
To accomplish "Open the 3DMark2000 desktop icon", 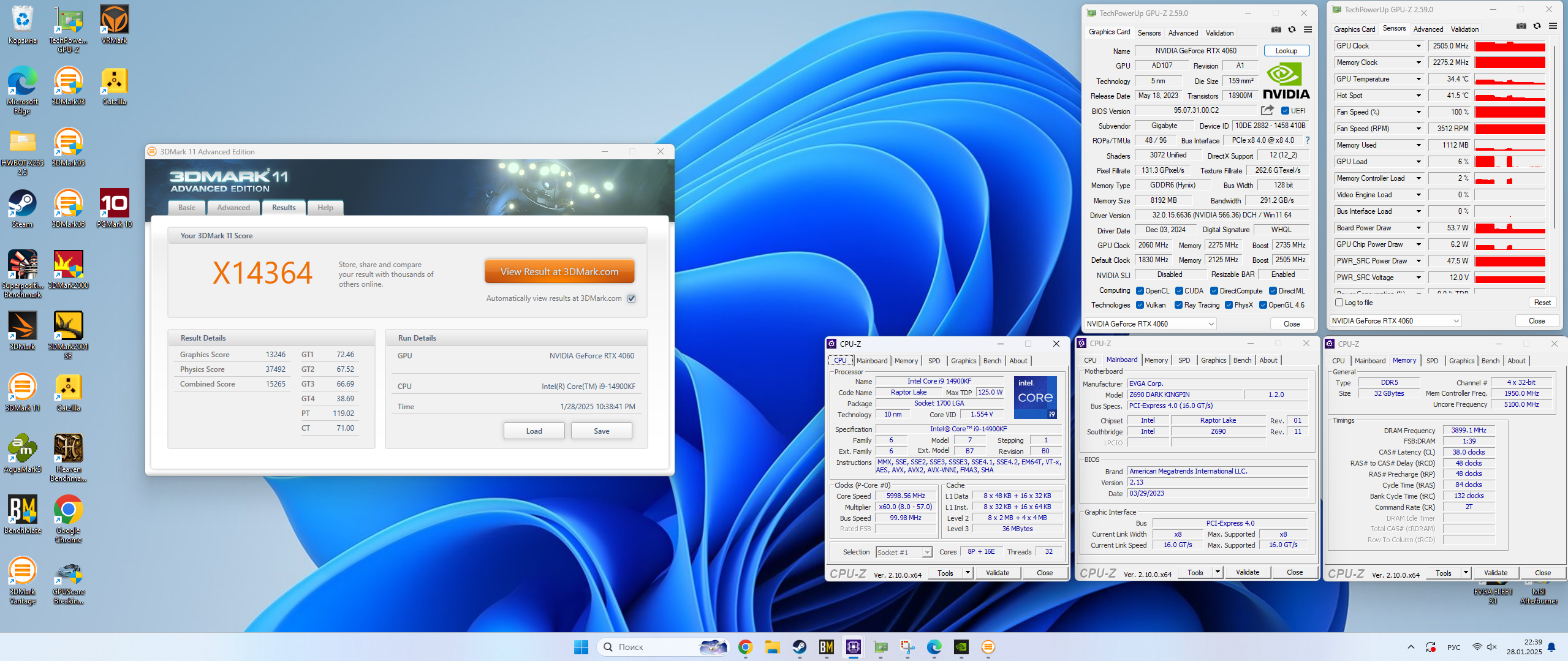I will point(69,270).
